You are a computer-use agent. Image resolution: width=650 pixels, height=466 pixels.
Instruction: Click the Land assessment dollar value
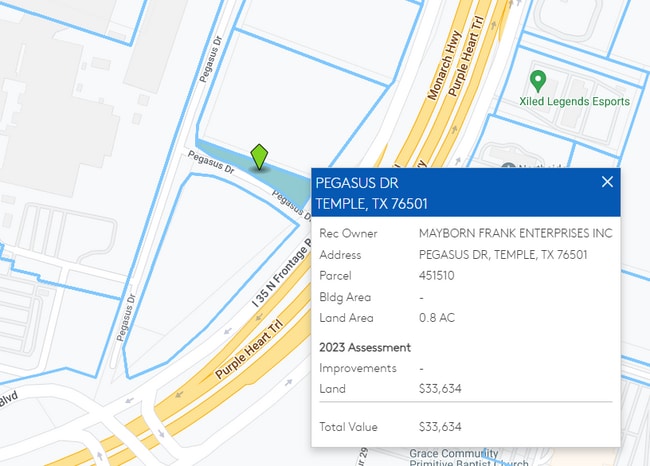(440, 388)
